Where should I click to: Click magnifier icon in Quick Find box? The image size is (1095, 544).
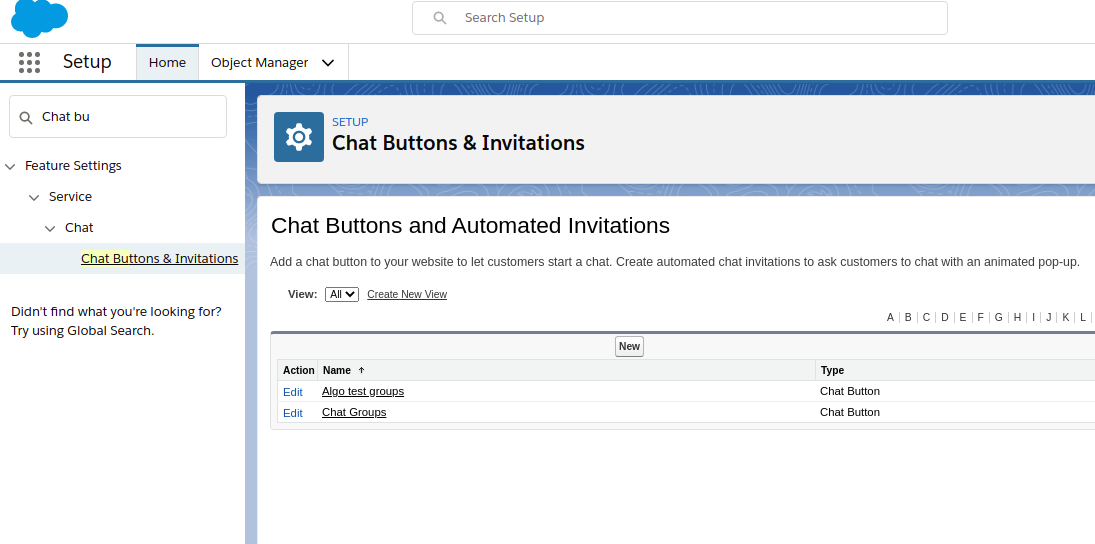(x=26, y=117)
